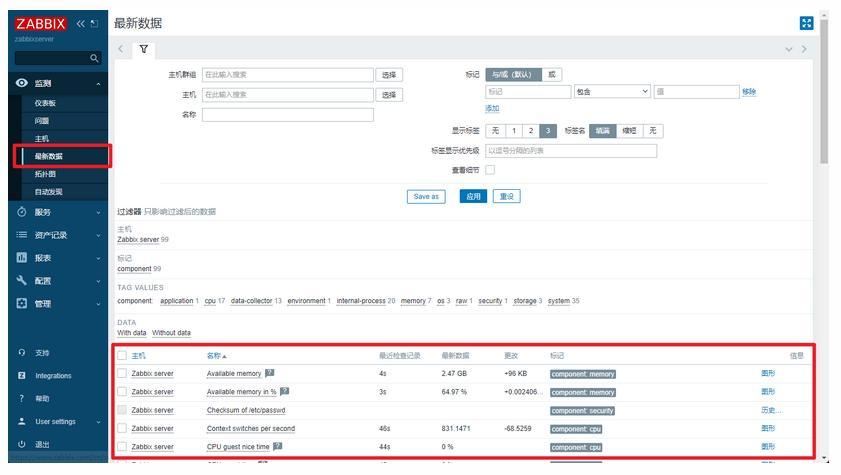Open help icon beside Available memory in %
This screenshot has width=841, height=475.
pos(285,391)
